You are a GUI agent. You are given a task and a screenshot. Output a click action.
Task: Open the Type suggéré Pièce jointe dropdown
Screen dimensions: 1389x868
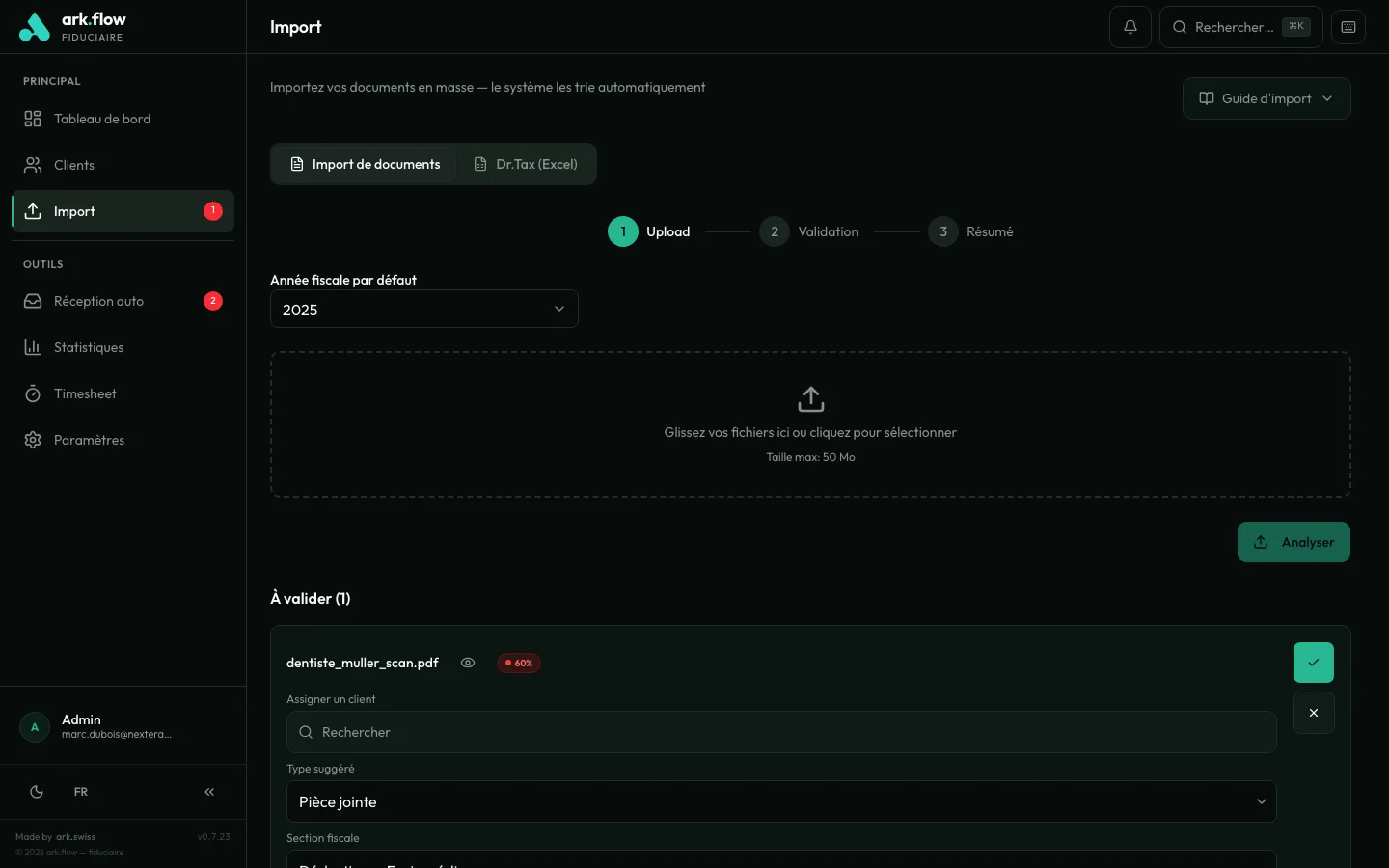coord(780,801)
